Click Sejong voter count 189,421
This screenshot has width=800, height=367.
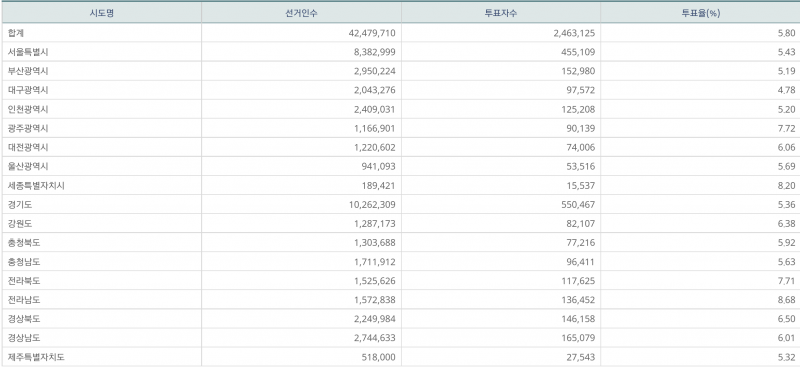pos(379,186)
